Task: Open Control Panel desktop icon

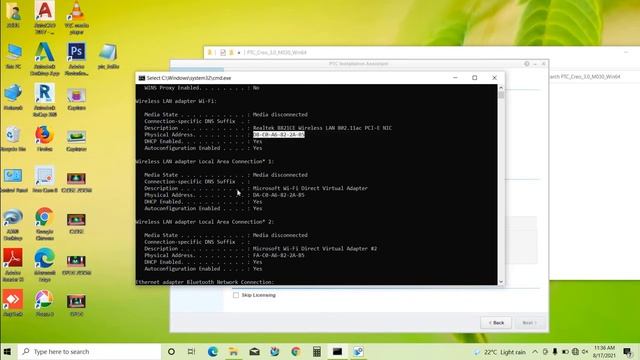Action: [13, 180]
